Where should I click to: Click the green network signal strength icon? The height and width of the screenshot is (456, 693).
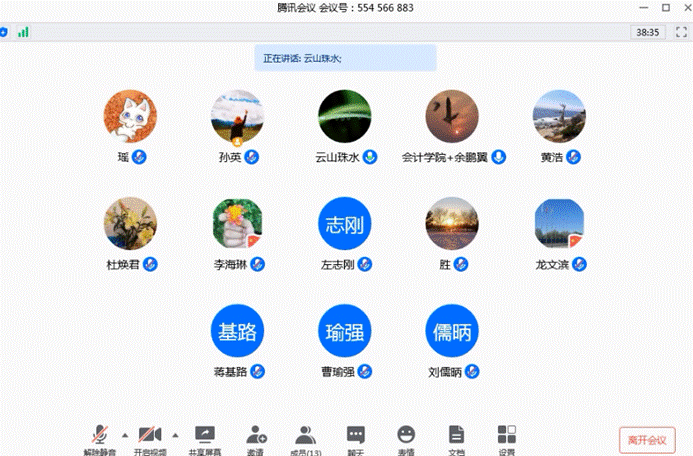click(23, 32)
